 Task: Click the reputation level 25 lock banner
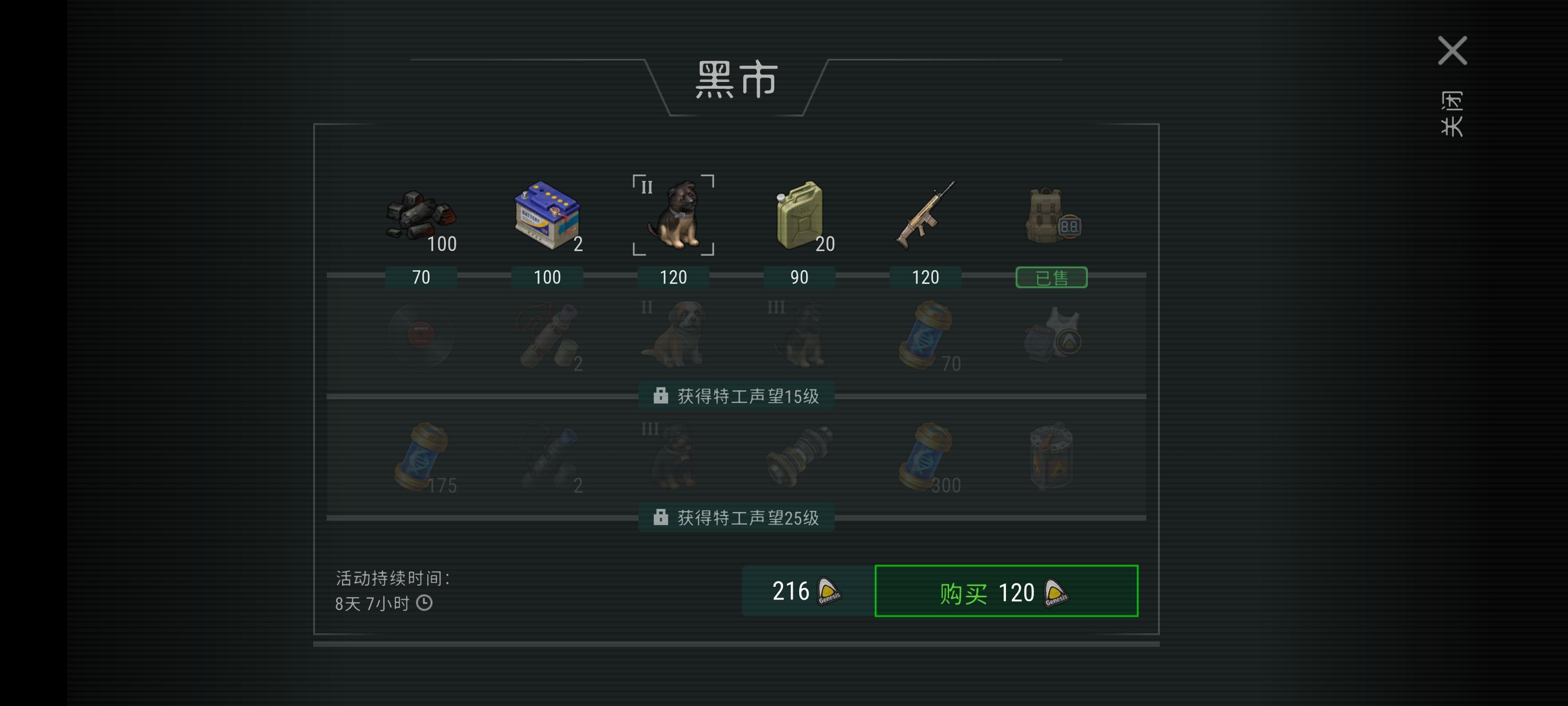click(x=736, y=518)
